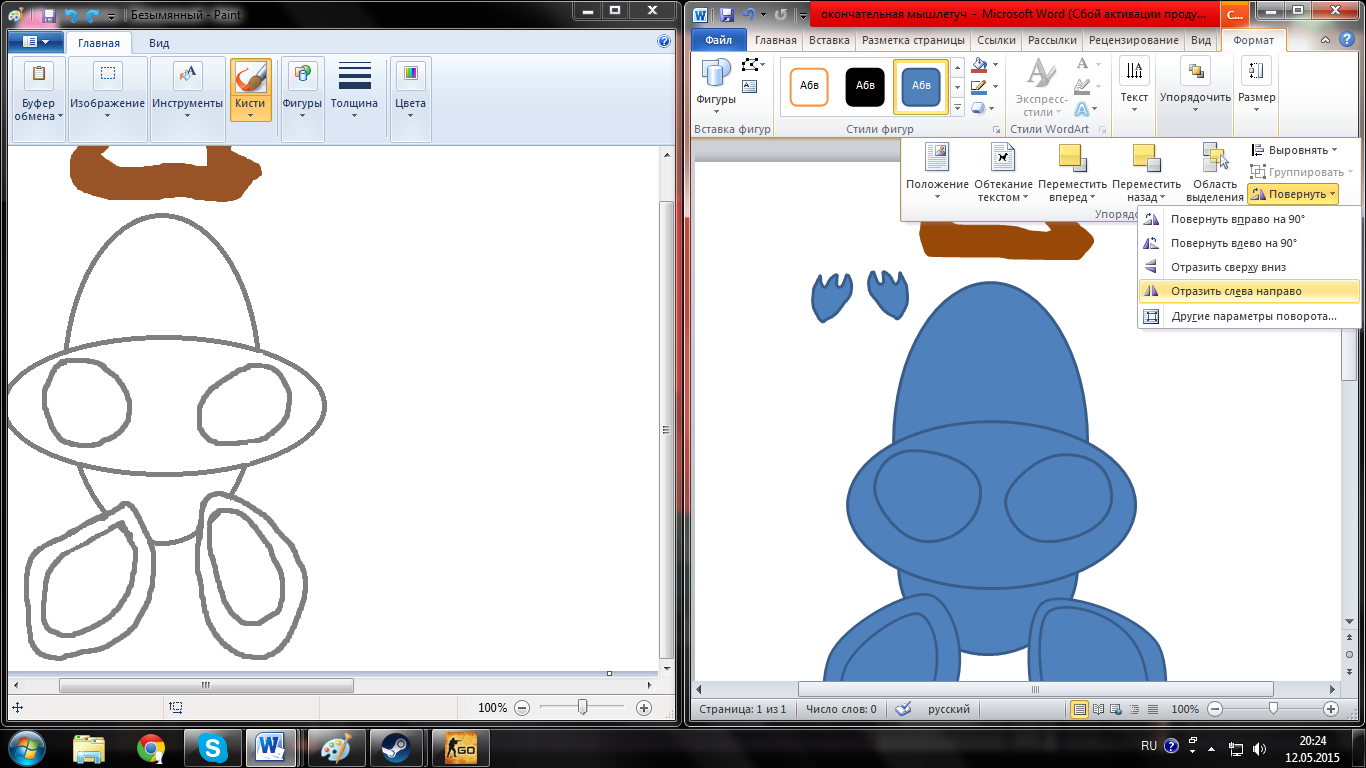
Task: Click the Word Save icon in title bar
Action: [x=726, y=15]
